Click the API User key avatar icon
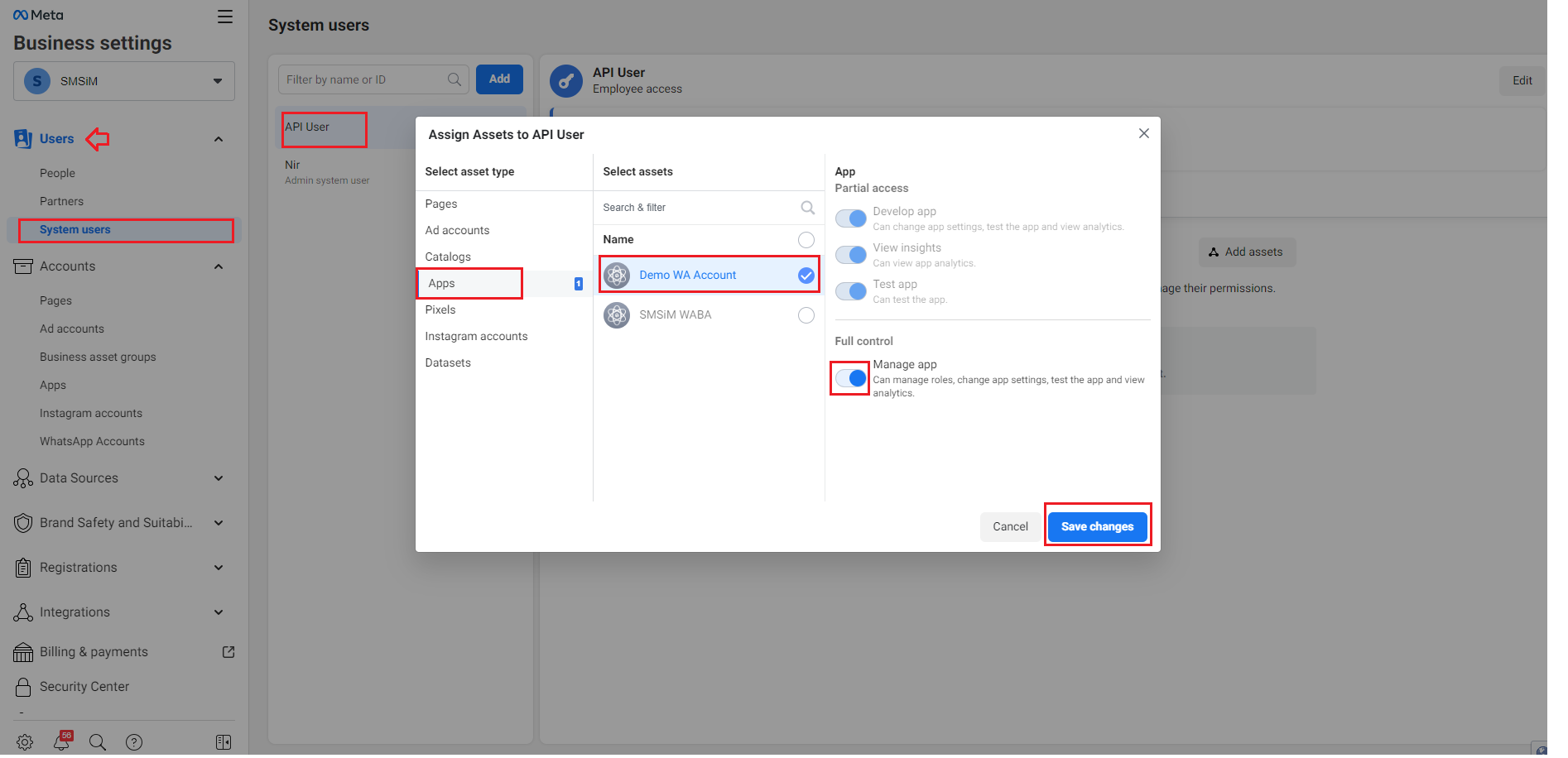The width and height of the screenshot is (1568, 758). [566, 81]
